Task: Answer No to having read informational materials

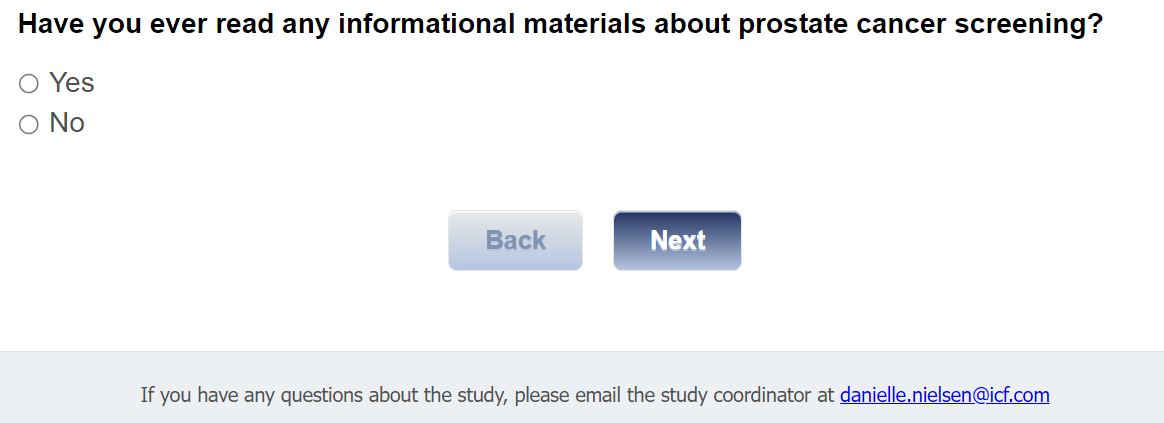Action: [x=29, y=125]
